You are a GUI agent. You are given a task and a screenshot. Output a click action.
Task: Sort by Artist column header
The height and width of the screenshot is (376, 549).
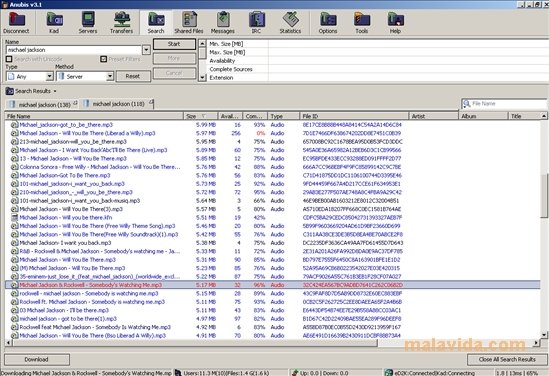(x=433, y=116)
